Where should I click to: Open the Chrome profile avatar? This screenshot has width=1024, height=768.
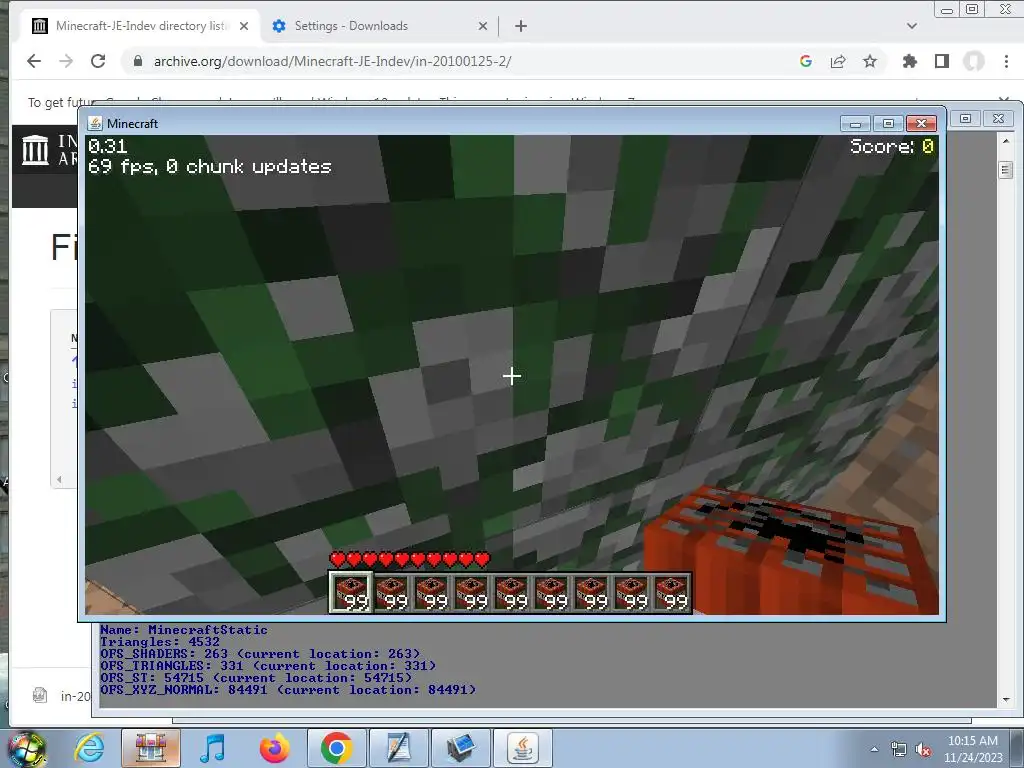(x=974, y=61)
